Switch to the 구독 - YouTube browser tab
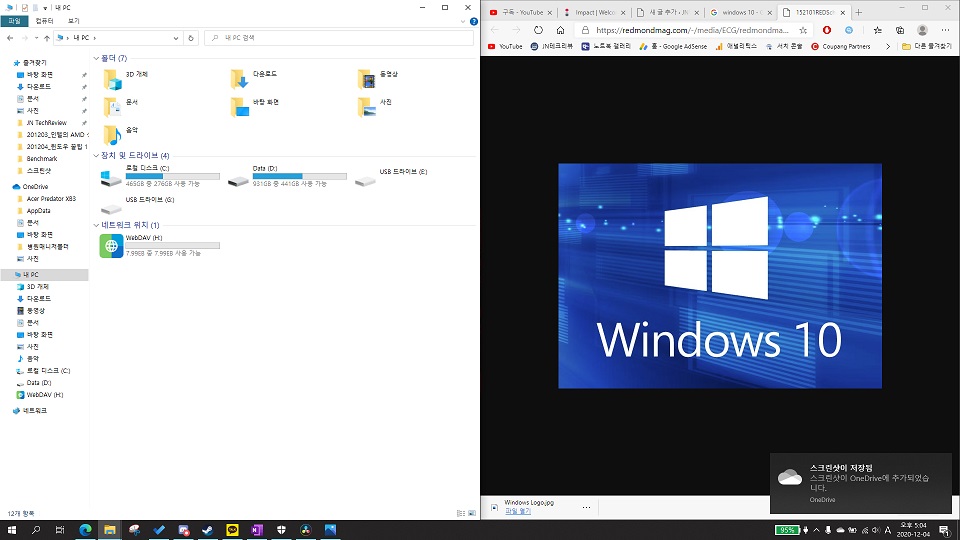This screenshot has height=540, width=960. coord(519,12)
